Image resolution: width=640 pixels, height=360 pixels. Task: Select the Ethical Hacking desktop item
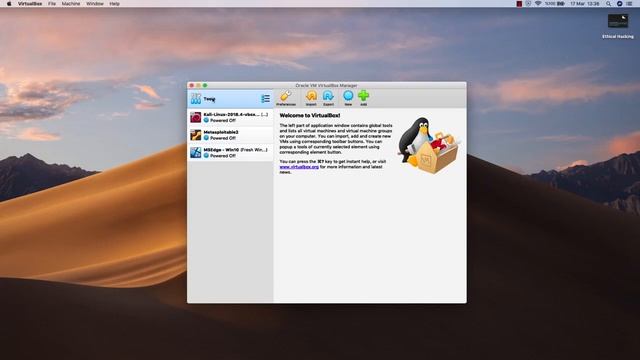[618, 26]
